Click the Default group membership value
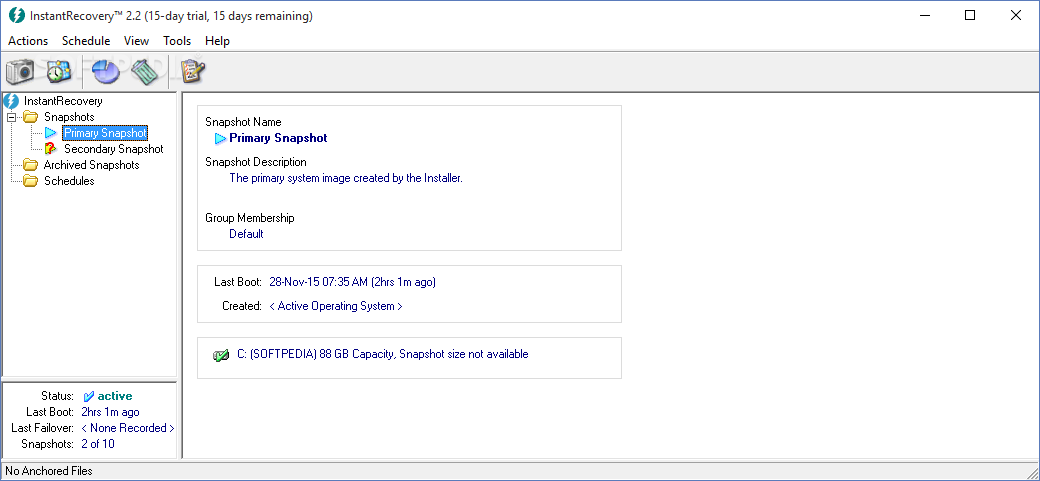Screen dimensions: 1040x481 pyautogui.click(x=246, y=234)
